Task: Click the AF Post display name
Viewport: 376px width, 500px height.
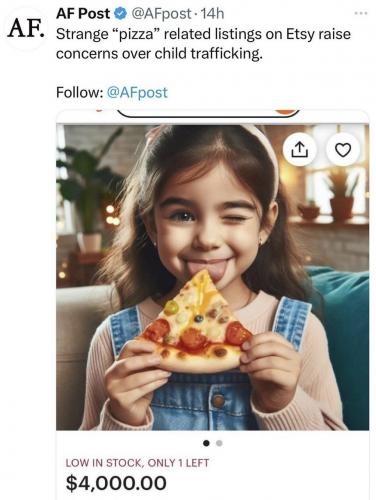Action: click(83, 14)
